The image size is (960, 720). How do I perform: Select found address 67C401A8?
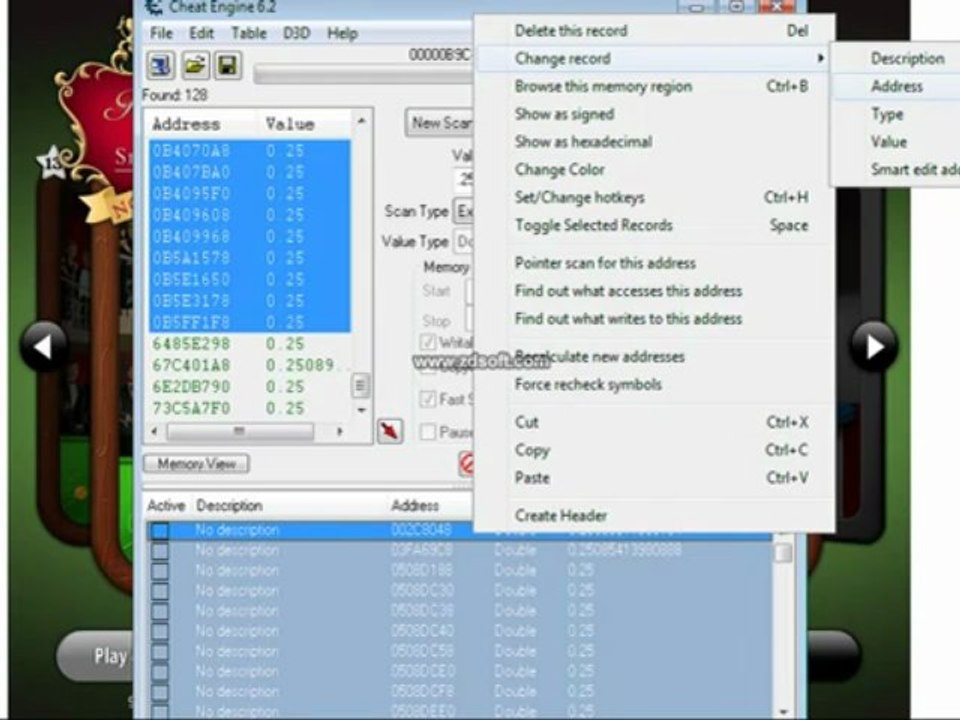pos(250,366)
